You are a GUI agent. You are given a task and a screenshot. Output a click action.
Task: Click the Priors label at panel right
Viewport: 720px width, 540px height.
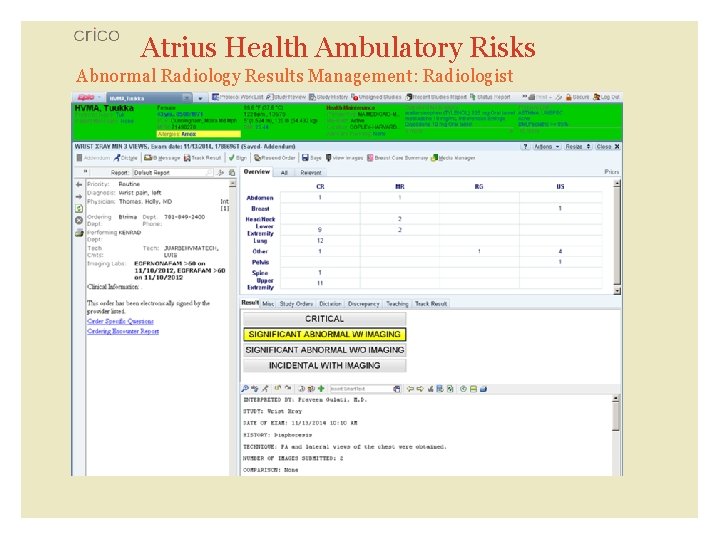612,172
